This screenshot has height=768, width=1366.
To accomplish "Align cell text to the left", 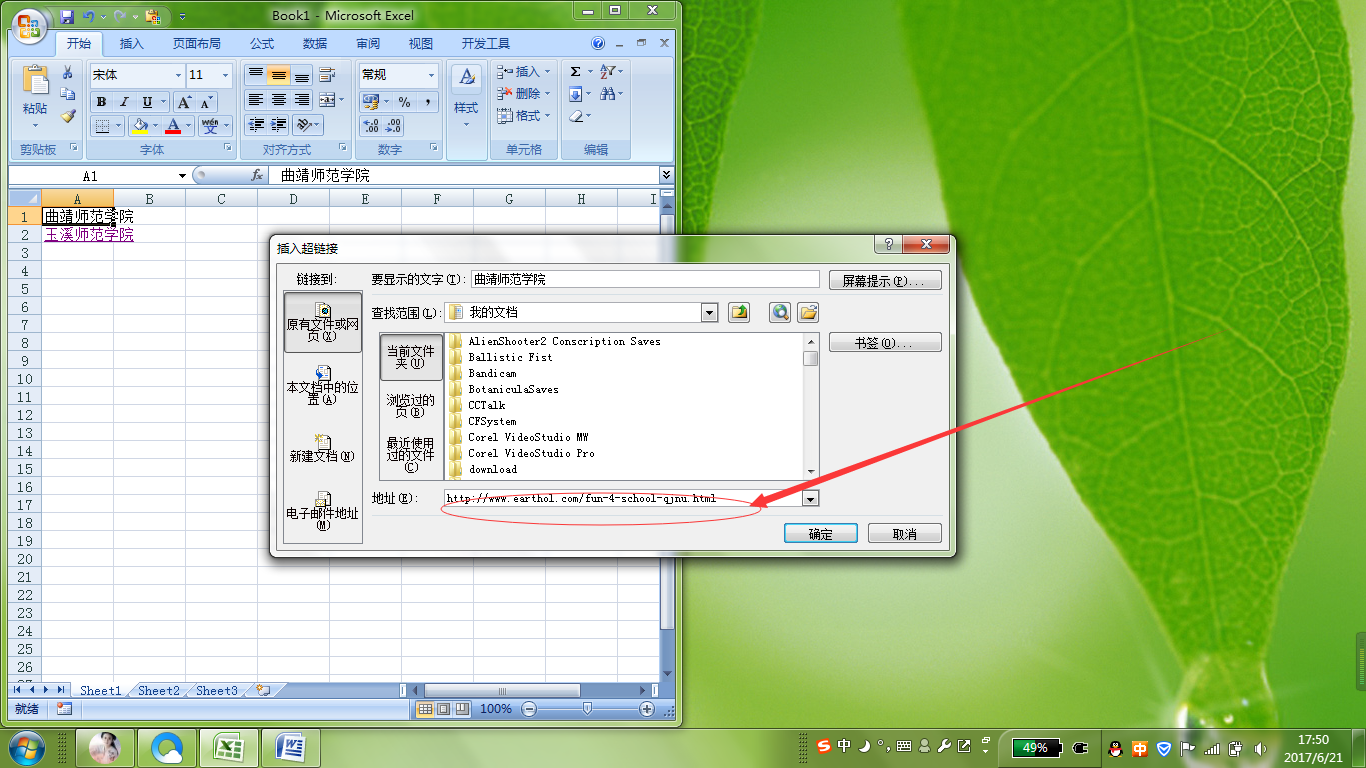I will (x=256, y=100).
